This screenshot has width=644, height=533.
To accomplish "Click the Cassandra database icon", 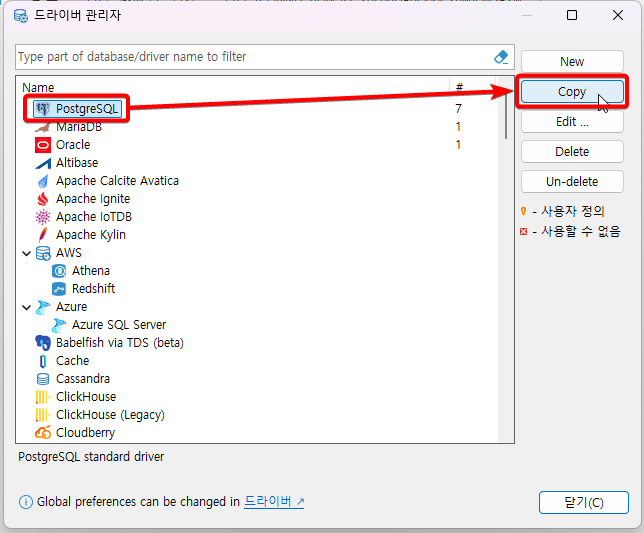I will (43, 379).
